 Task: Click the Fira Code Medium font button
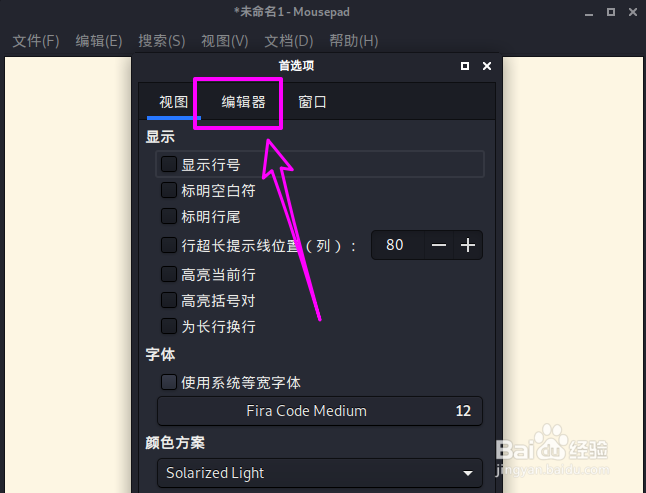[320, 411]
